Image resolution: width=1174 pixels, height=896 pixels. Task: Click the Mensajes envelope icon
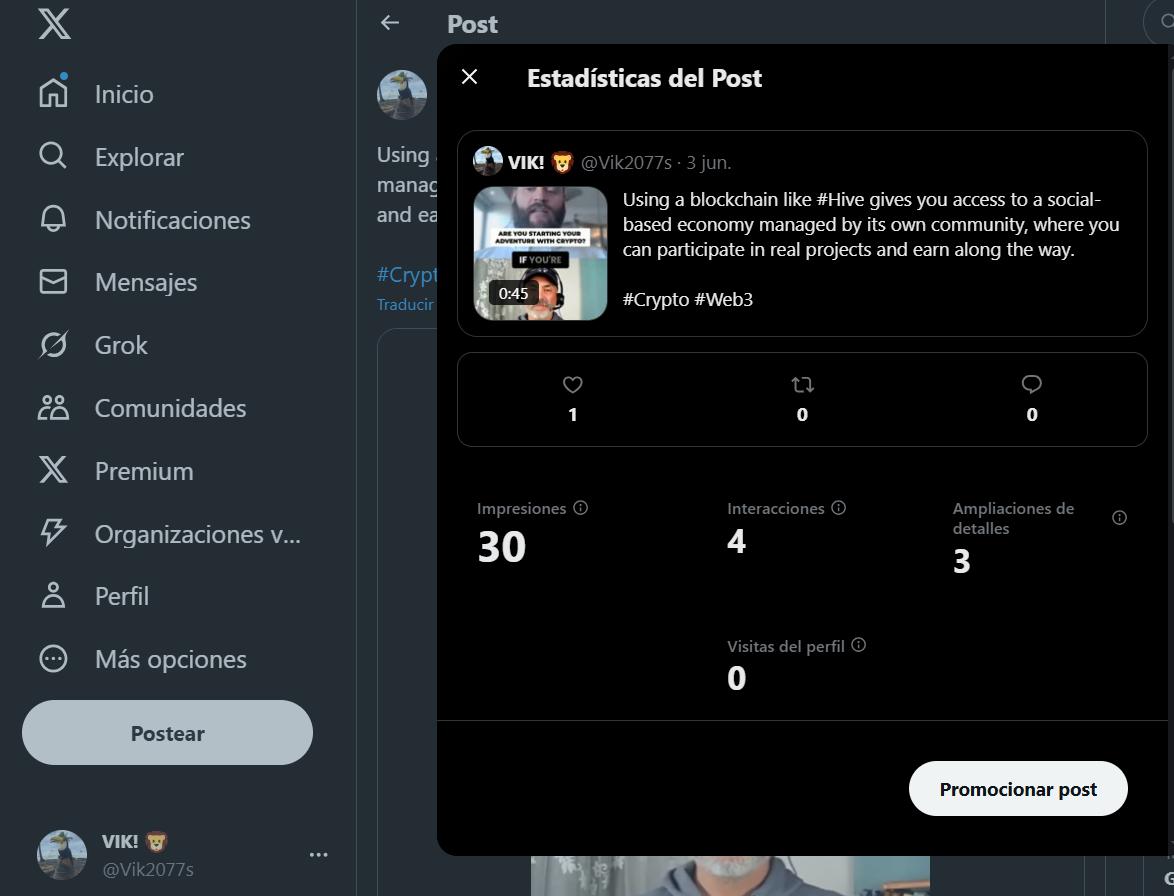click(x=53, y=281)
